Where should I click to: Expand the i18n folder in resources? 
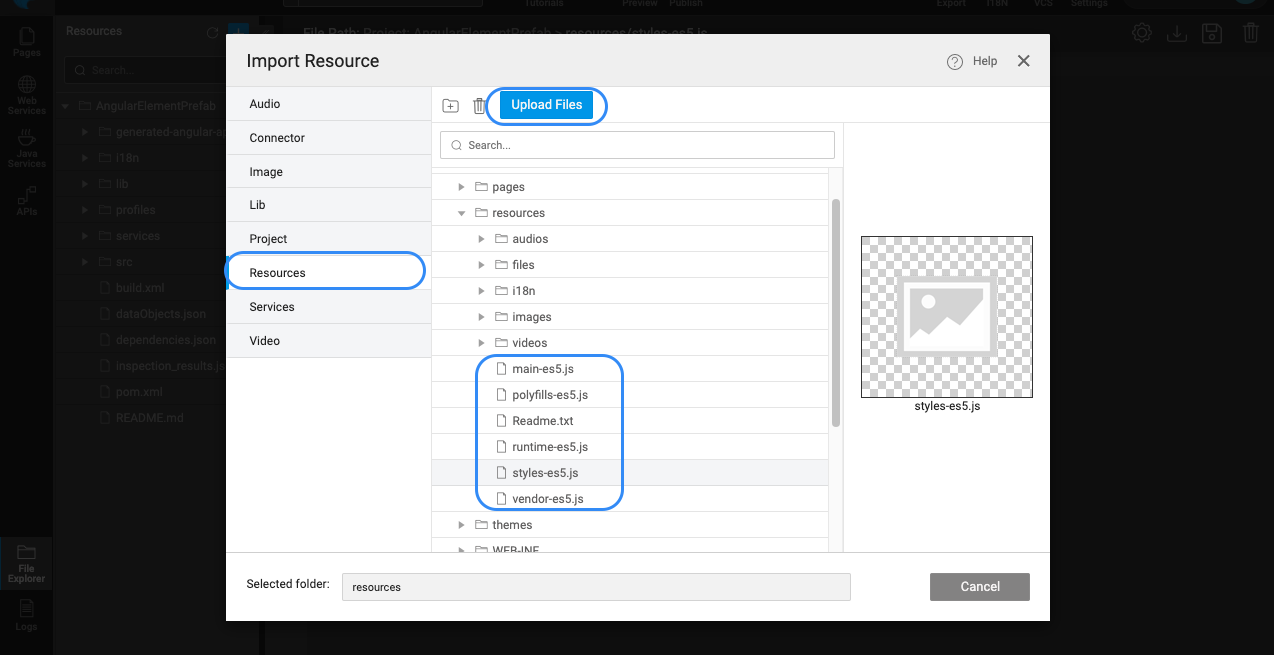coord(481,291)
